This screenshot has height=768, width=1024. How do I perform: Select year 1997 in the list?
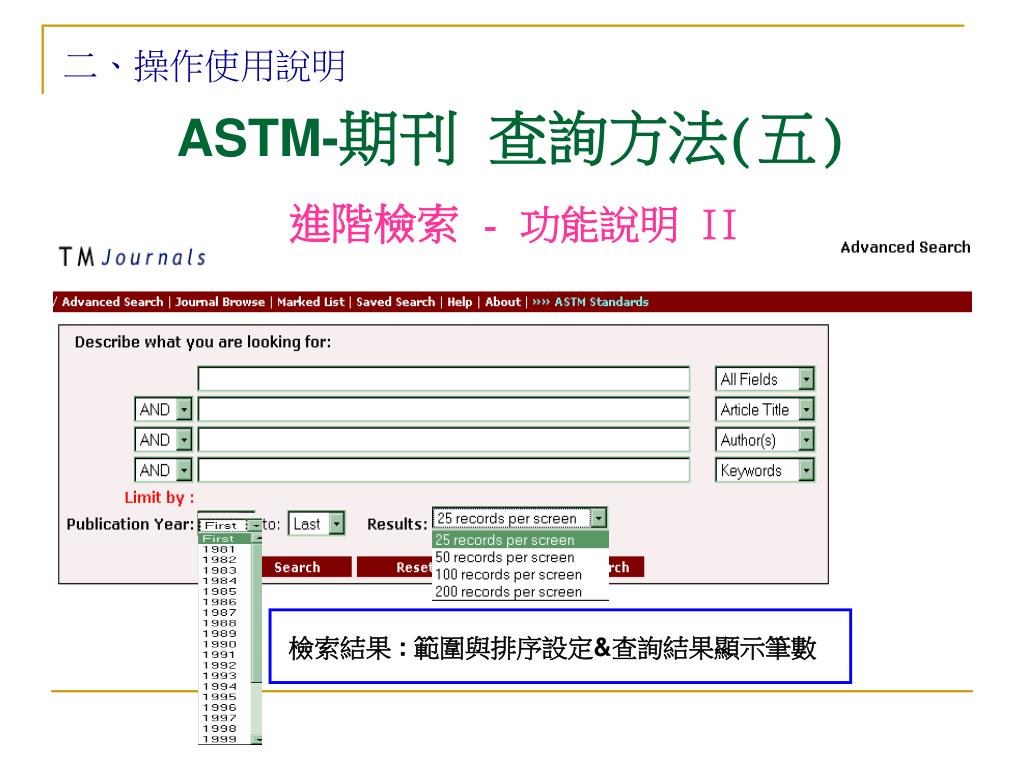pos(225,718)
